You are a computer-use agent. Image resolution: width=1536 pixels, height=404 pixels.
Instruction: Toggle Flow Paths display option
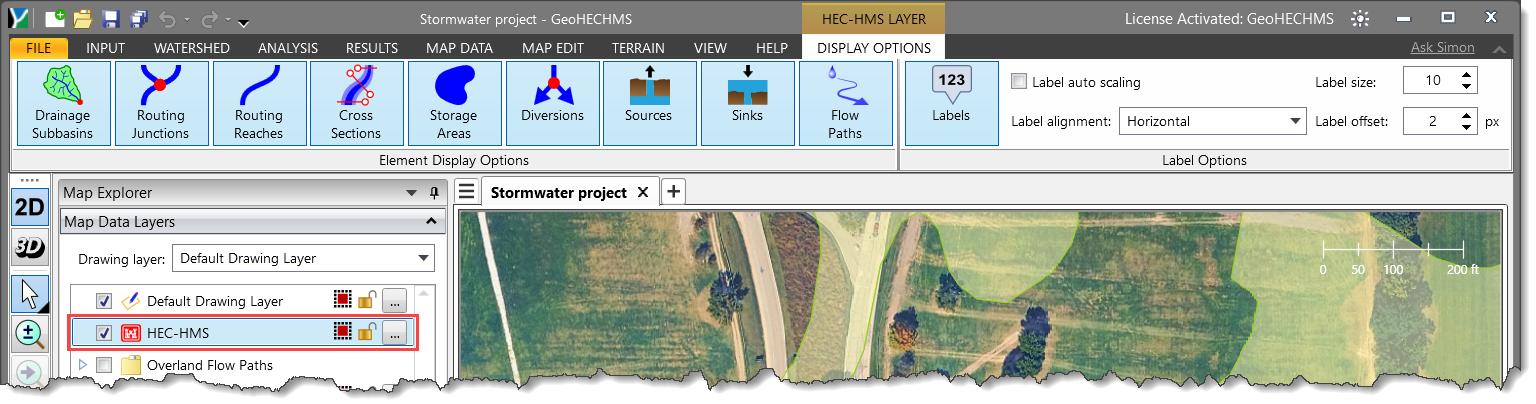[x=845, y=104]
